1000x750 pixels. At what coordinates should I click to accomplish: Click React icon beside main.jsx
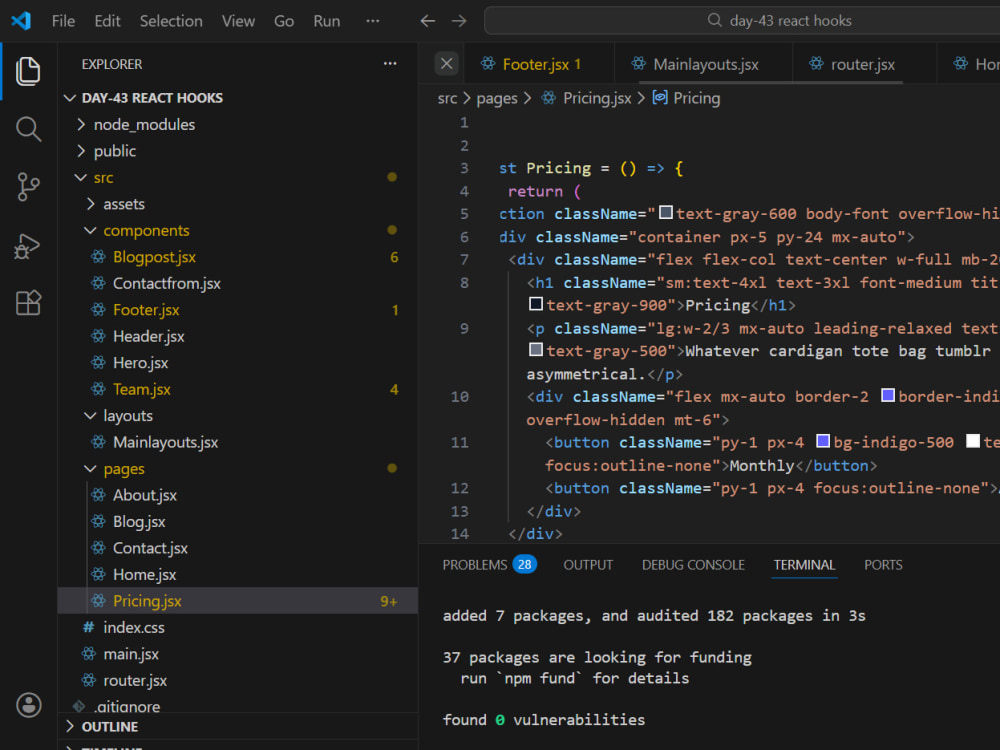pyautogui.click(x=89, y=654)
